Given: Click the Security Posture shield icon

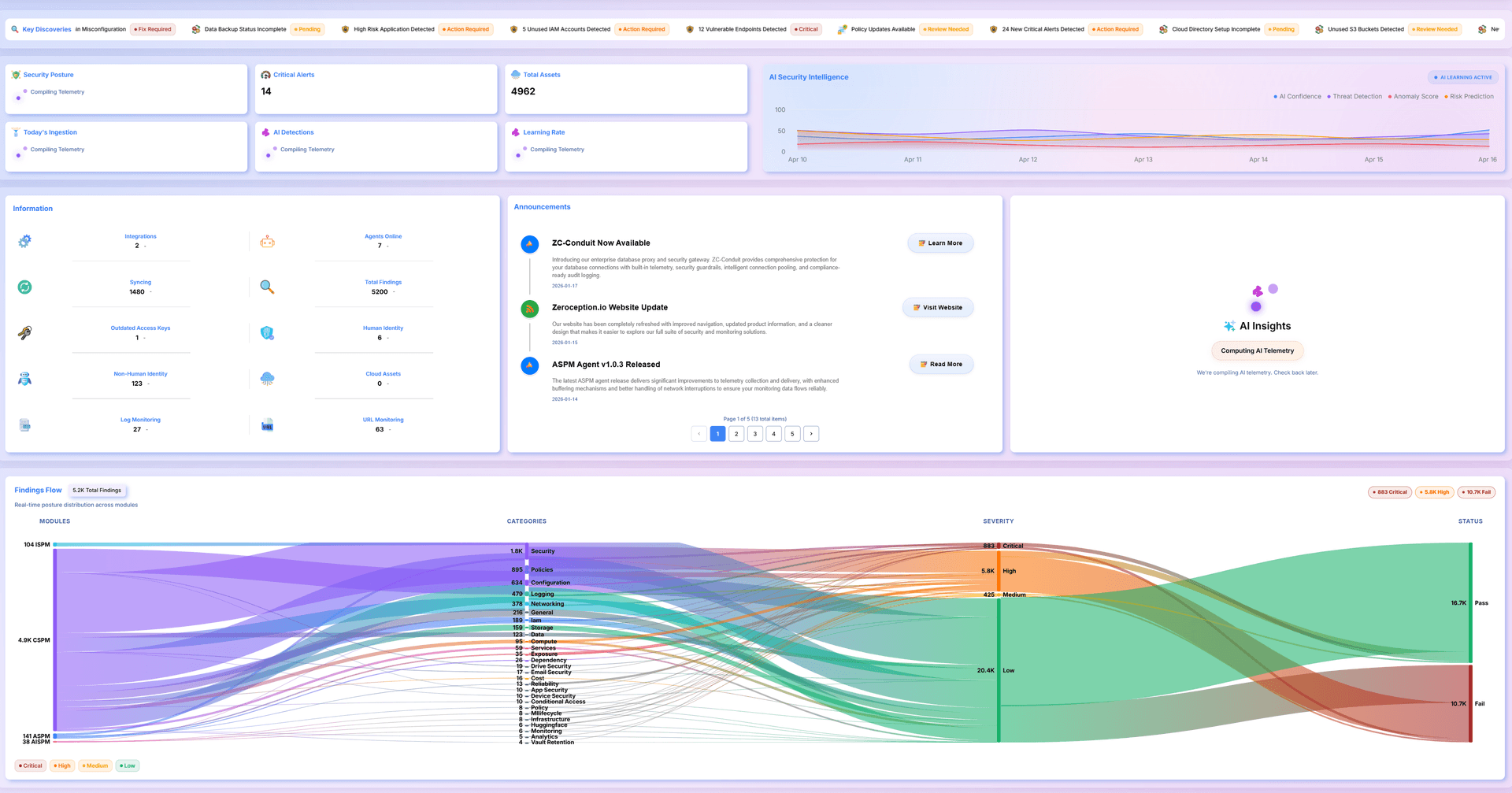Looking at the screenshot, I should coord(16,75).
